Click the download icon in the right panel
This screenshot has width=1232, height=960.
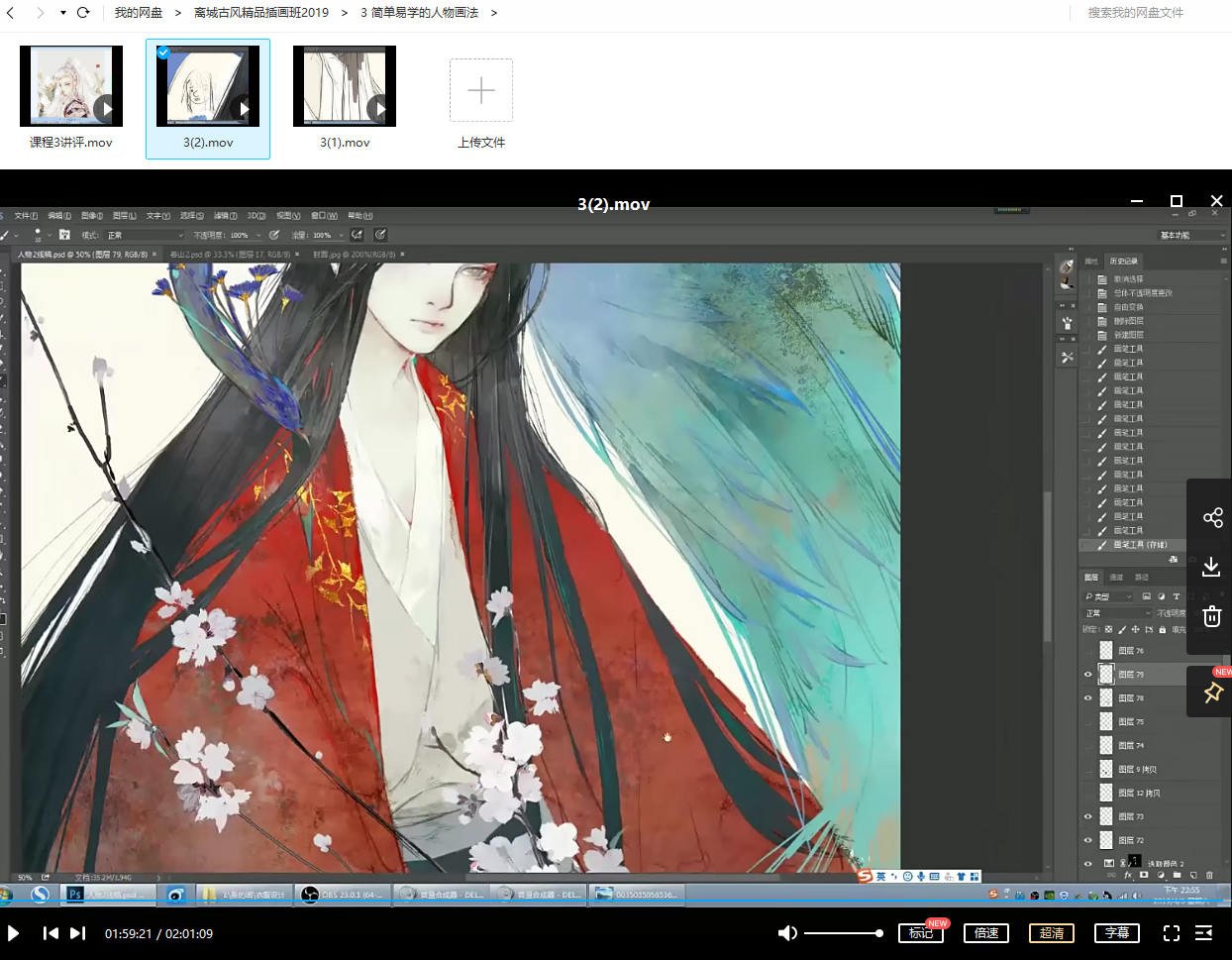tap(1212, 567)
